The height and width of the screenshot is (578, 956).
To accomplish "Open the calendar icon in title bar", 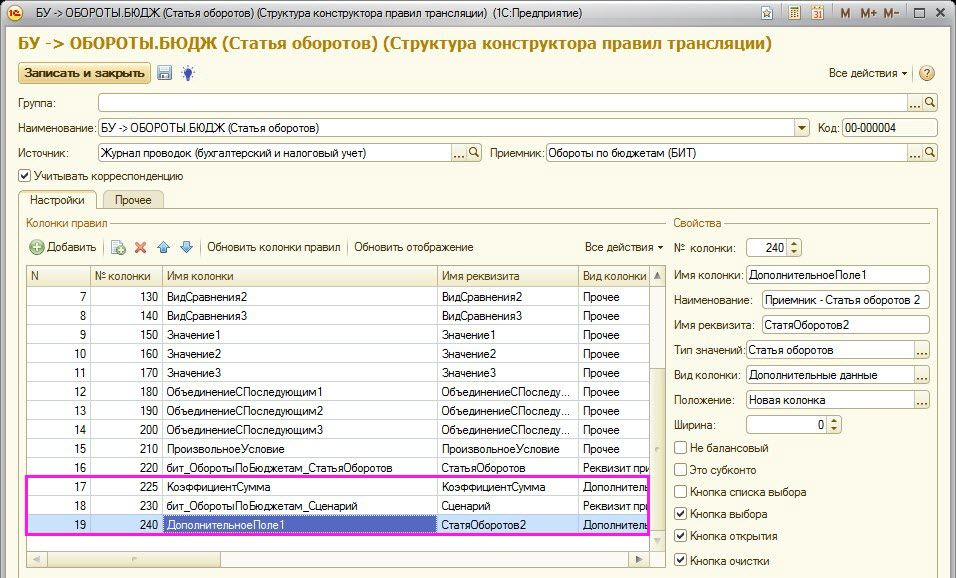I will click(817, 13).
